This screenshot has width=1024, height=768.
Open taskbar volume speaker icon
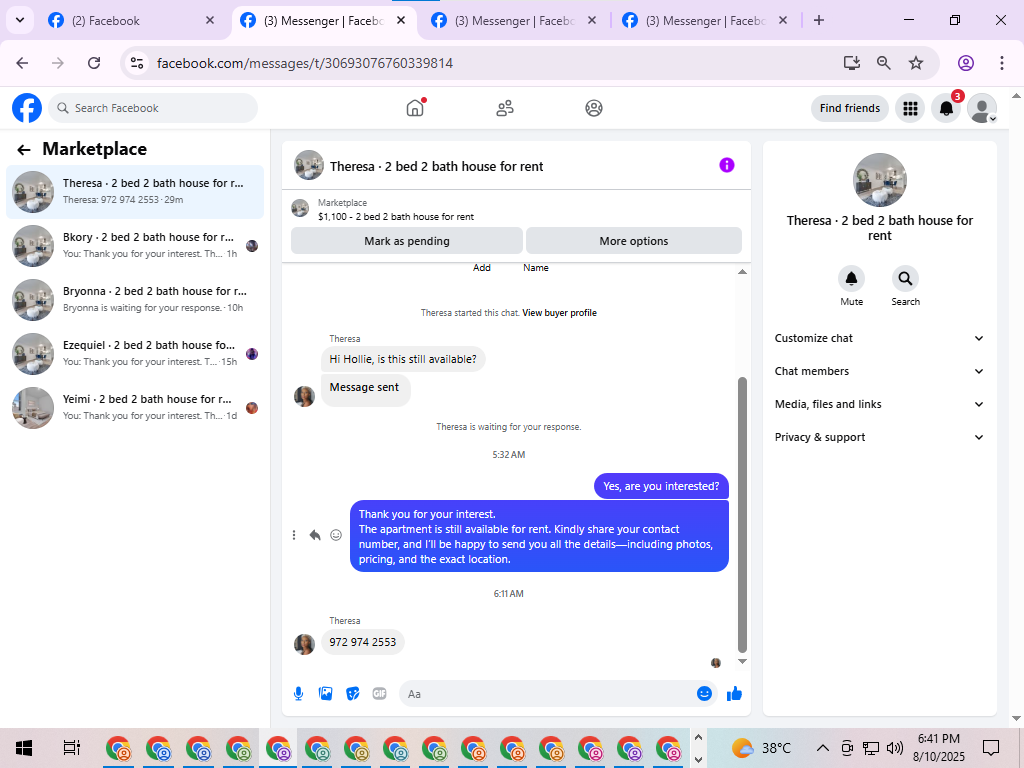click(895, 748)
